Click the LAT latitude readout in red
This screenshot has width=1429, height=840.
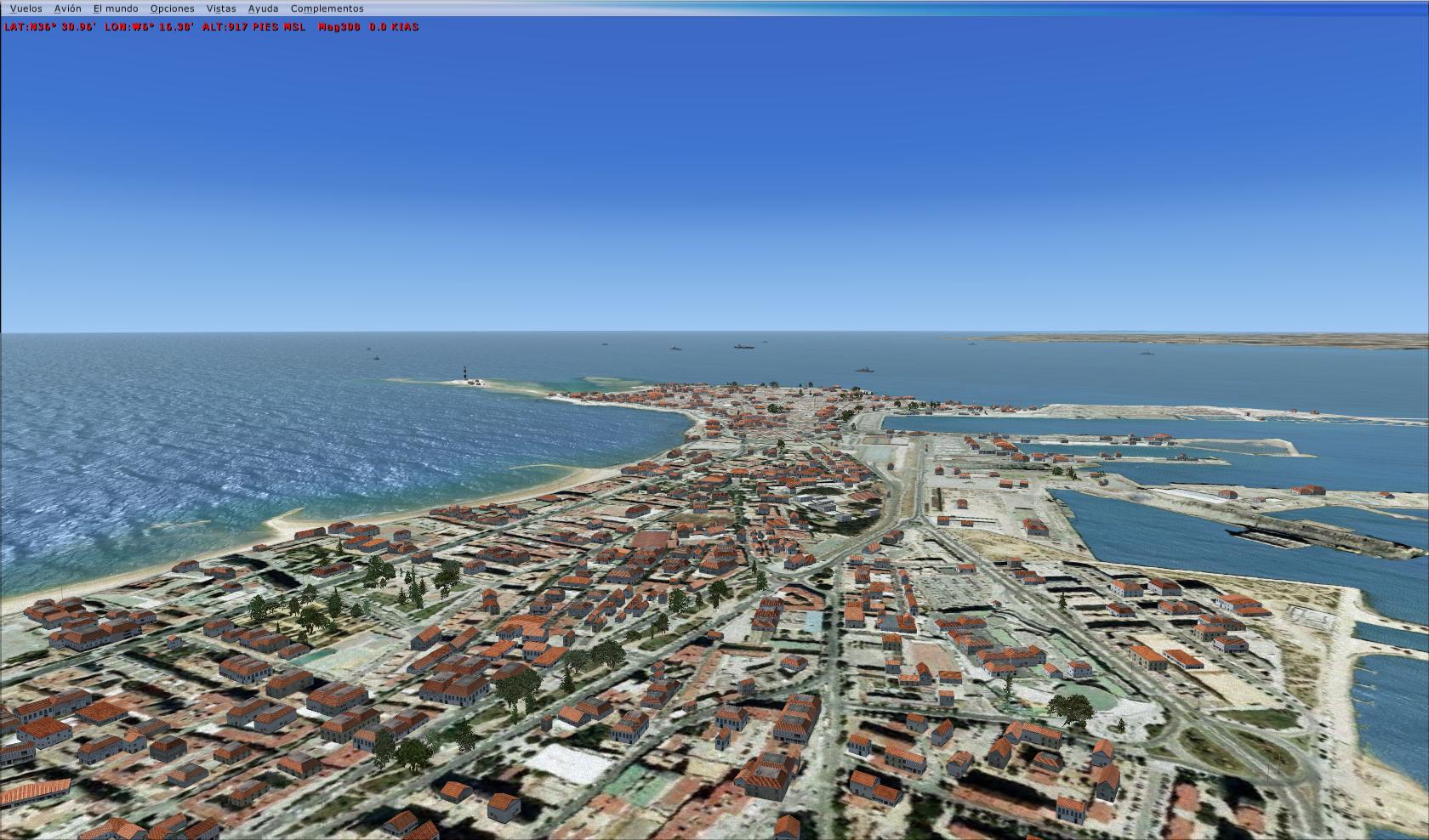point(49,27)
